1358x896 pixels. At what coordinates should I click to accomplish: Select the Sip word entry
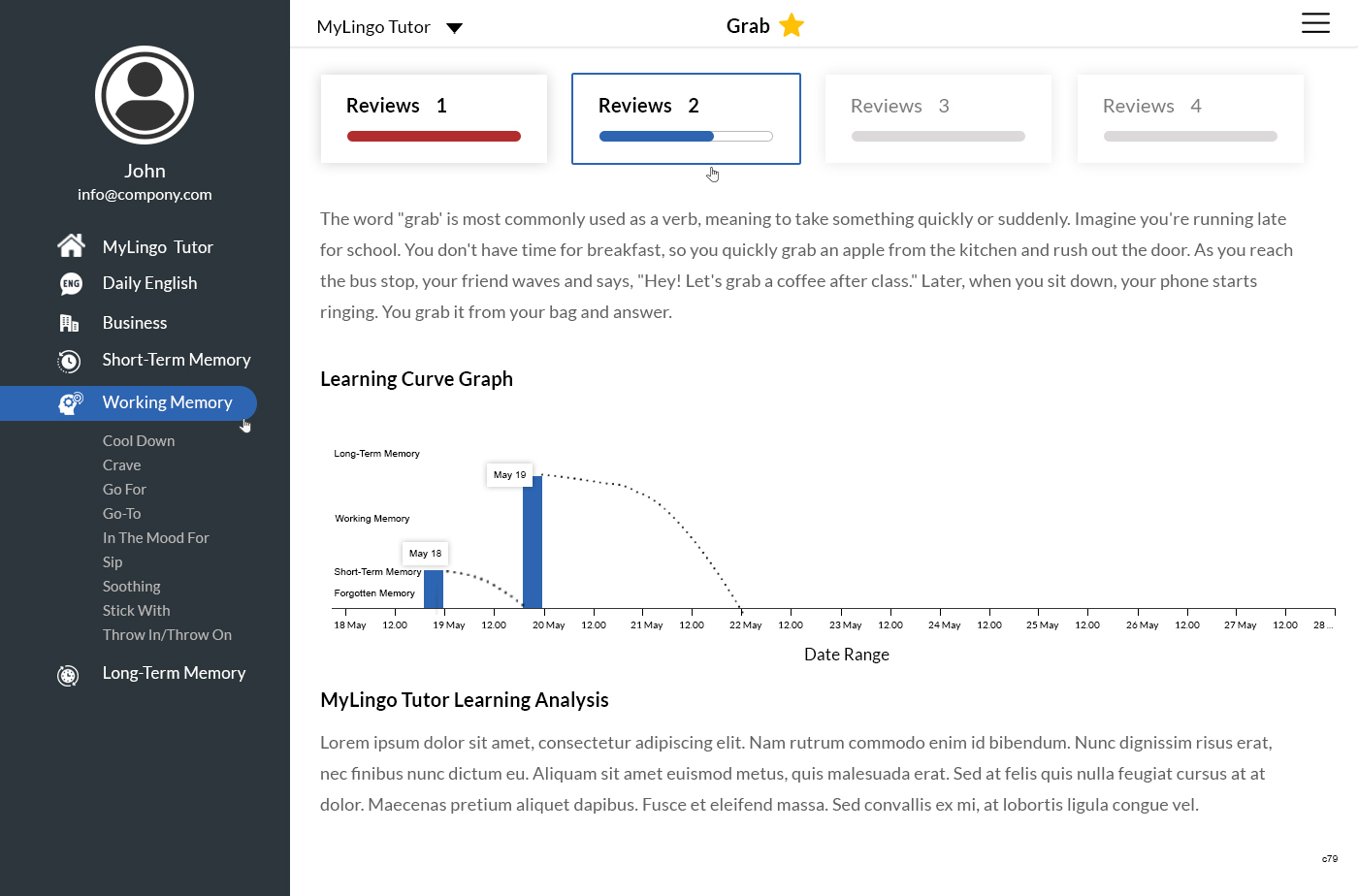pyautogui.click(x=113, y=562)
